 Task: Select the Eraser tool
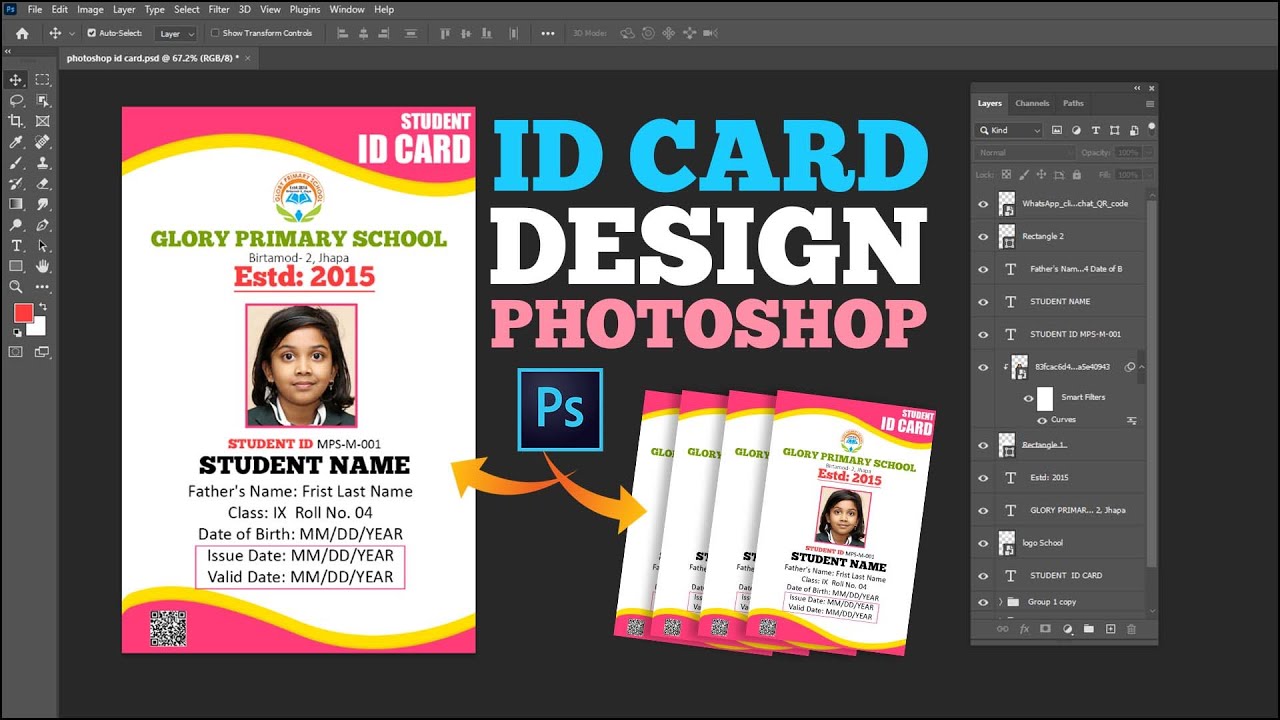pyautogui.click(x=43, y=184)
